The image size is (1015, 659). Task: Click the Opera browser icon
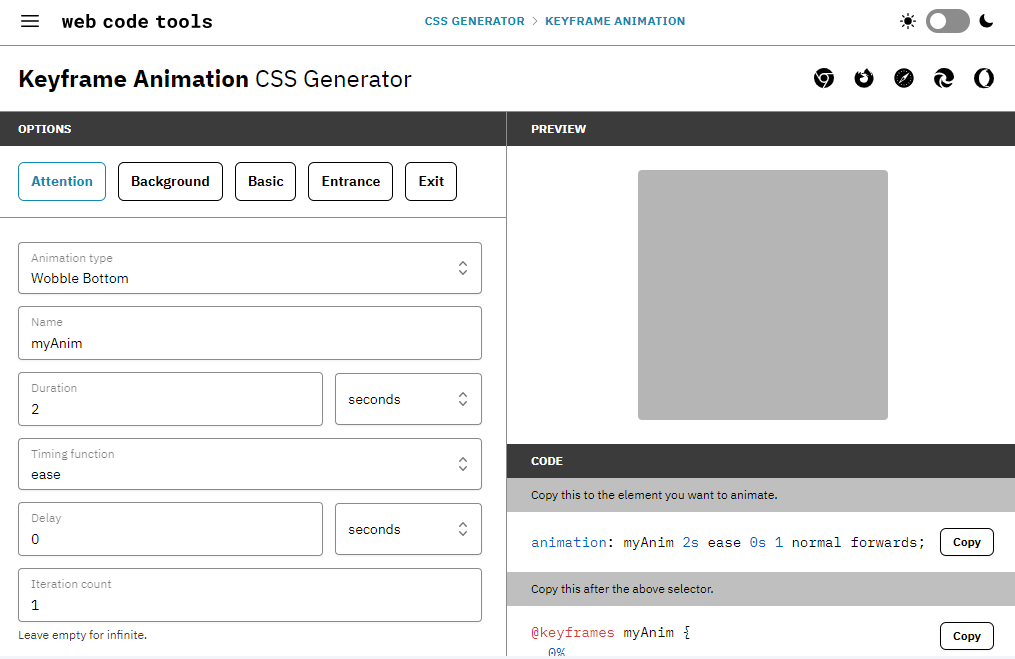pos(984,79)
